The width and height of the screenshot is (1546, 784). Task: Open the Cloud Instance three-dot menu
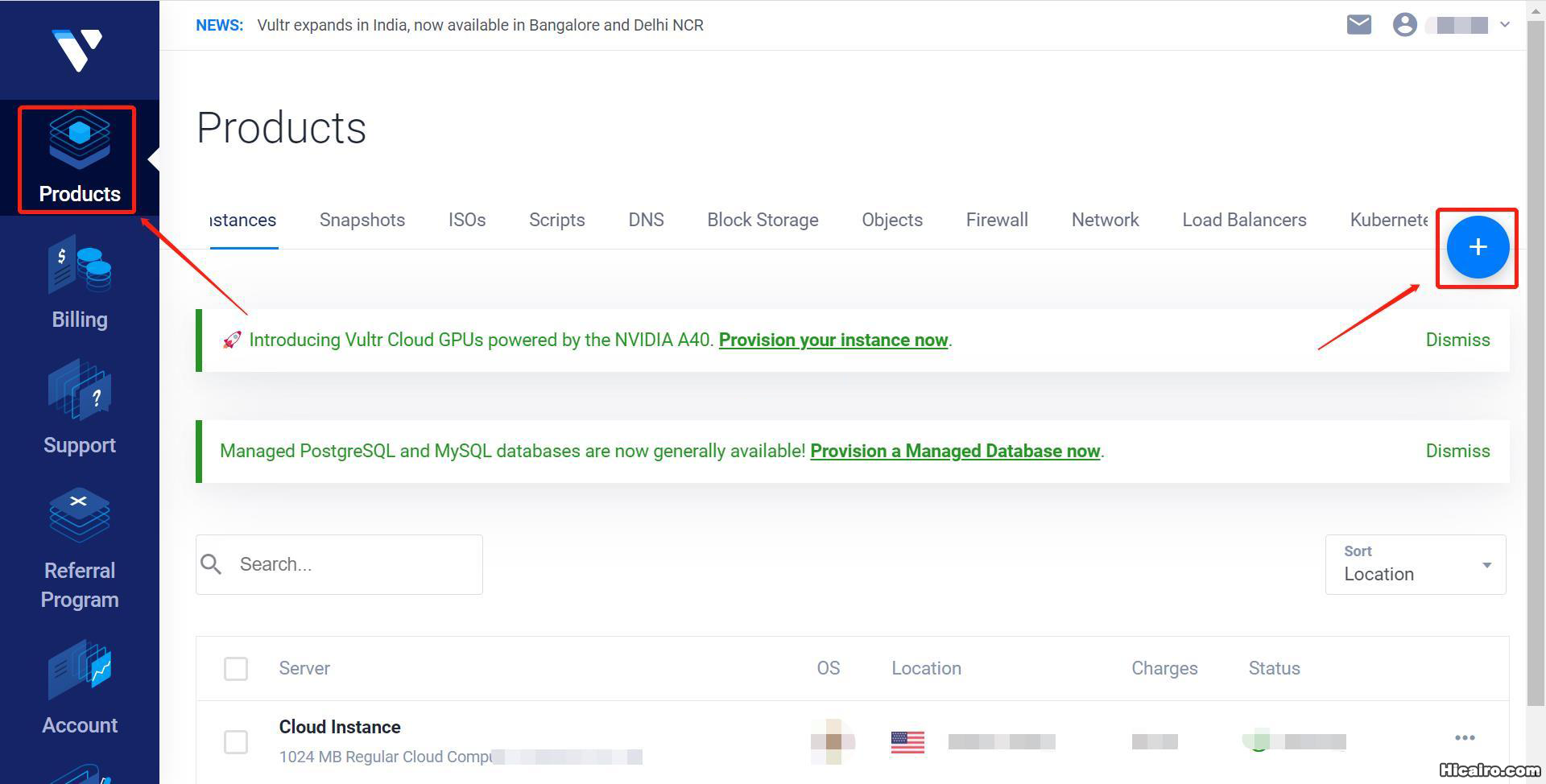click(x=1465, y=738)
